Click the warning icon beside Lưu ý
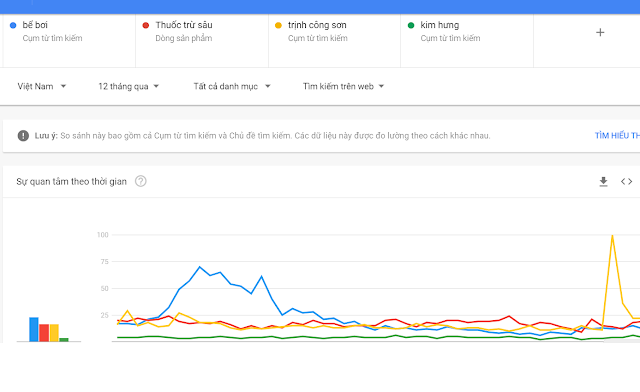Screen dimensions: 640x392 click(23, 136)
